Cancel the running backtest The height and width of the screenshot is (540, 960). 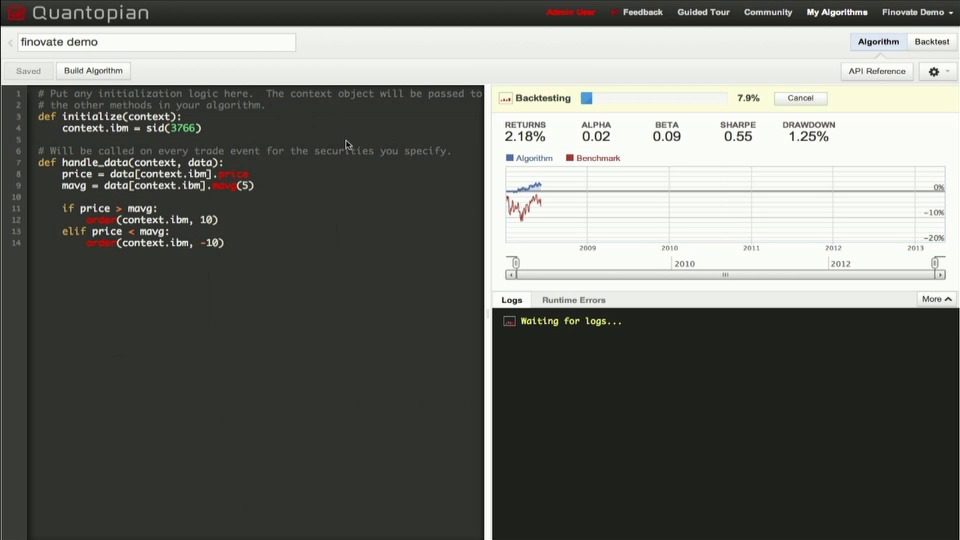pos(800,98)
